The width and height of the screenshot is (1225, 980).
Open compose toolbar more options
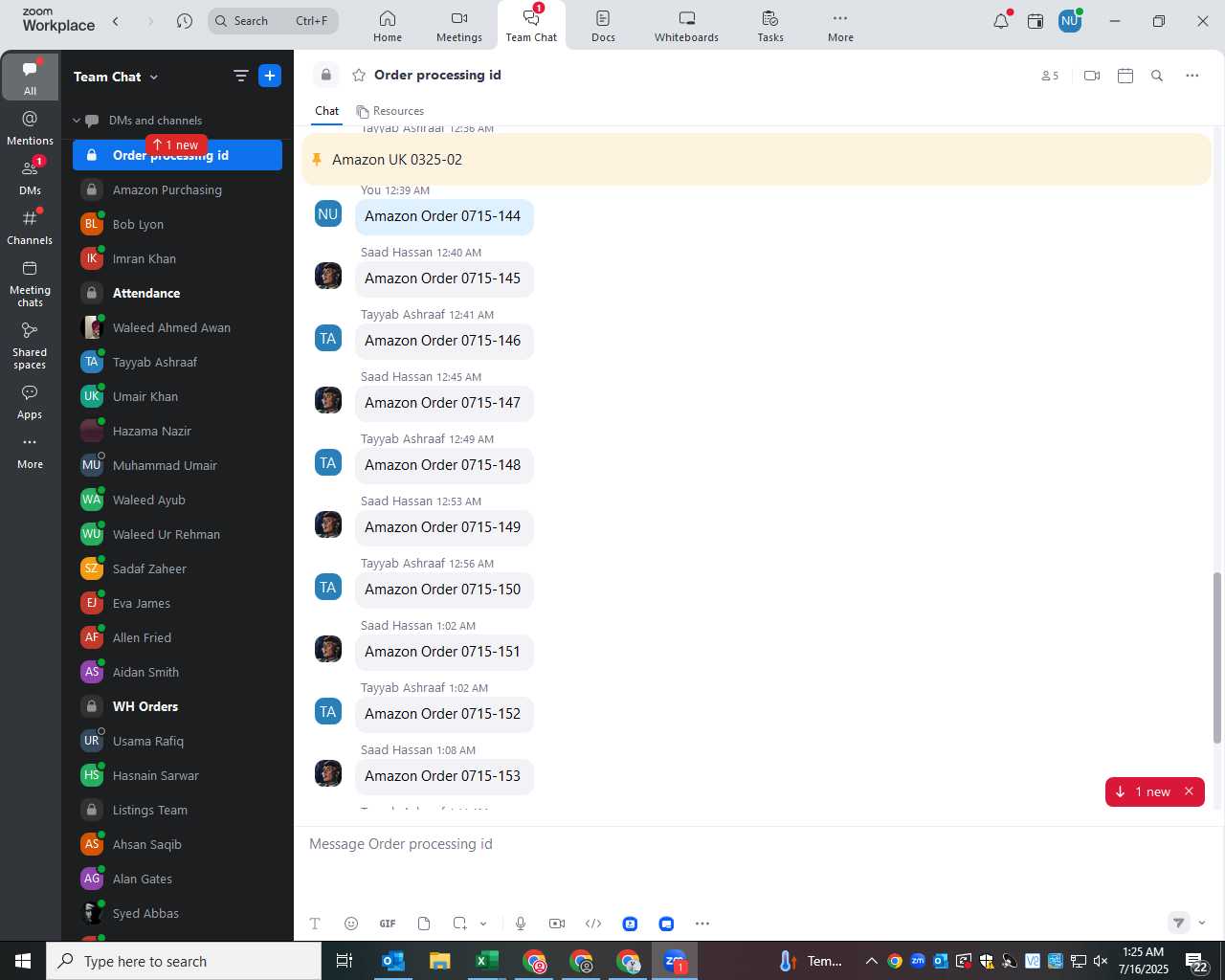tap(702, 924)
